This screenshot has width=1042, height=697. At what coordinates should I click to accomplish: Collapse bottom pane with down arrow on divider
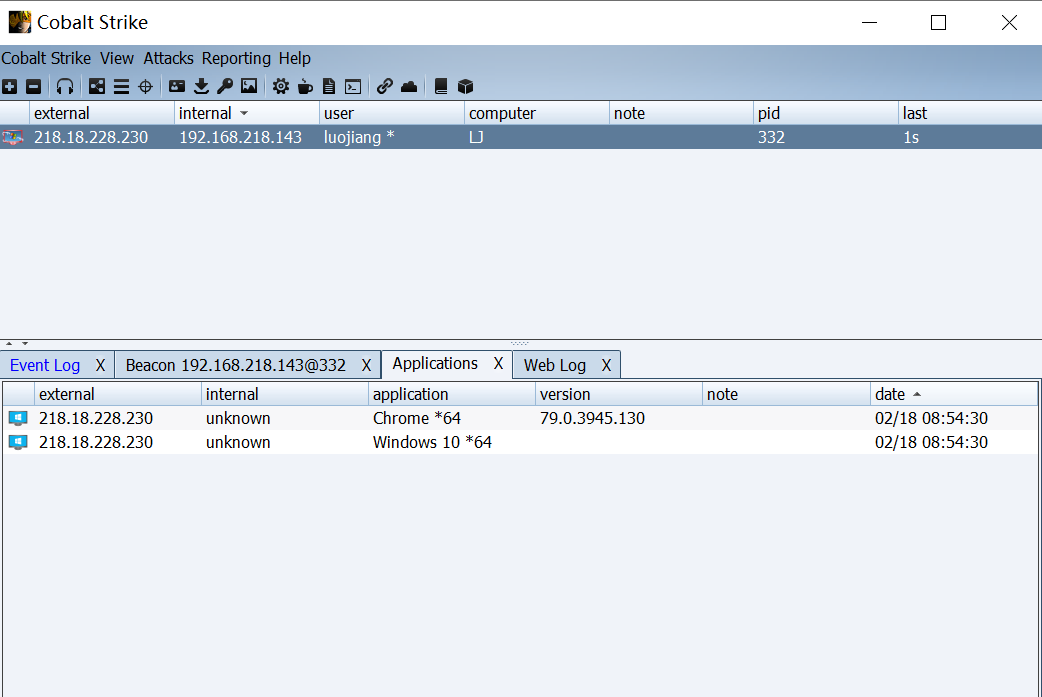pos(25,344)
